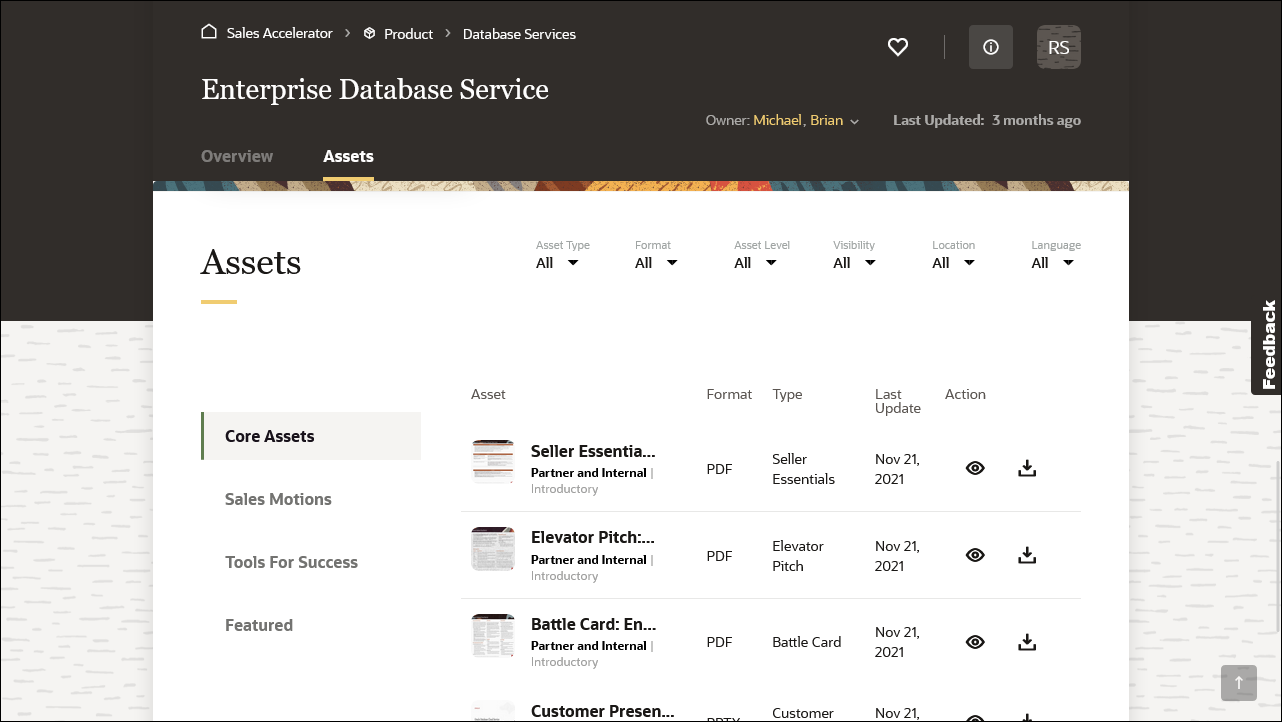Switch to the Overview tab
This screenshot has height=722, width=1282.
pos(237,156)
